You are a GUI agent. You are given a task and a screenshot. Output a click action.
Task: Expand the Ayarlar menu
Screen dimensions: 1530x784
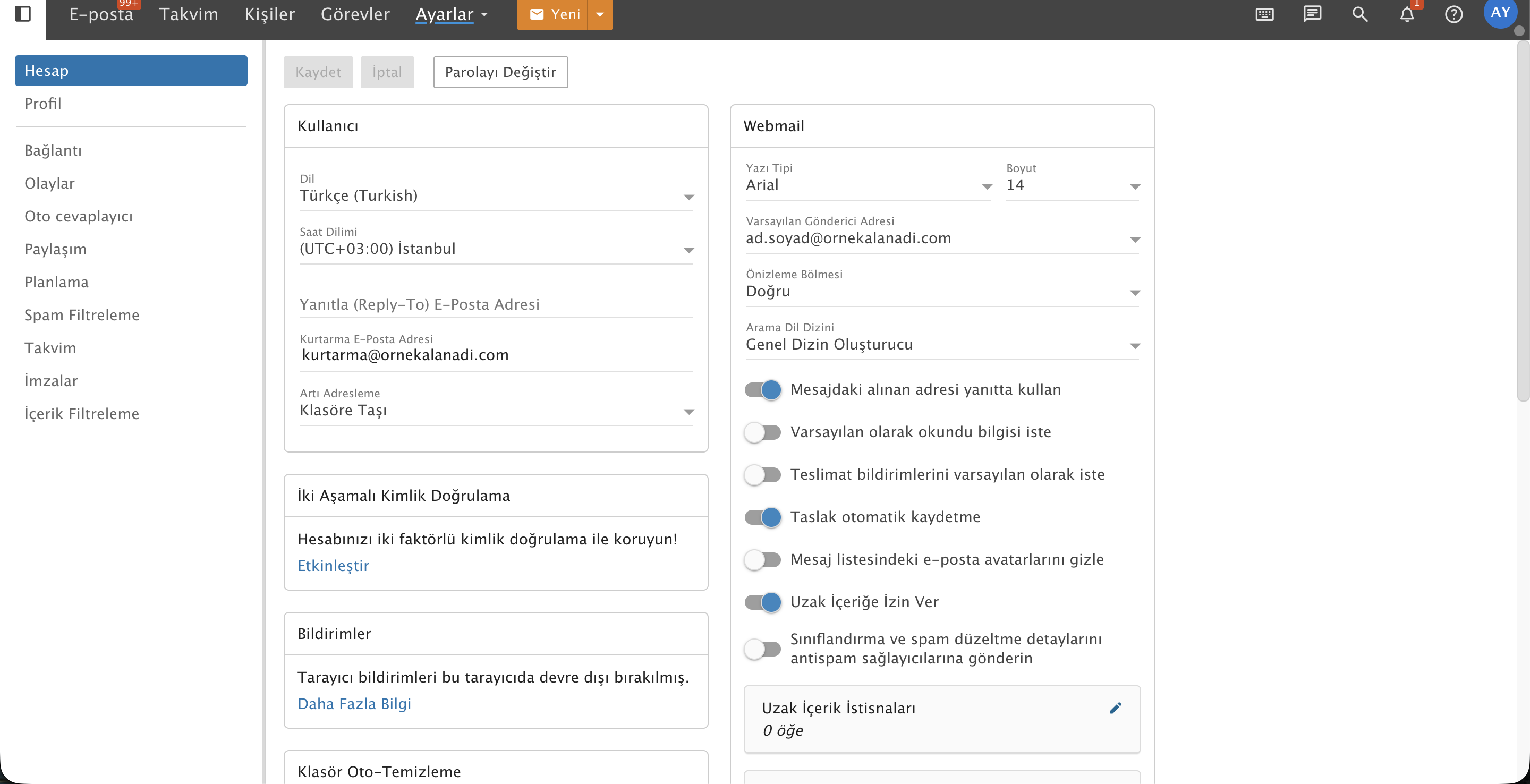pyautogui.click(x=452, y=14)
